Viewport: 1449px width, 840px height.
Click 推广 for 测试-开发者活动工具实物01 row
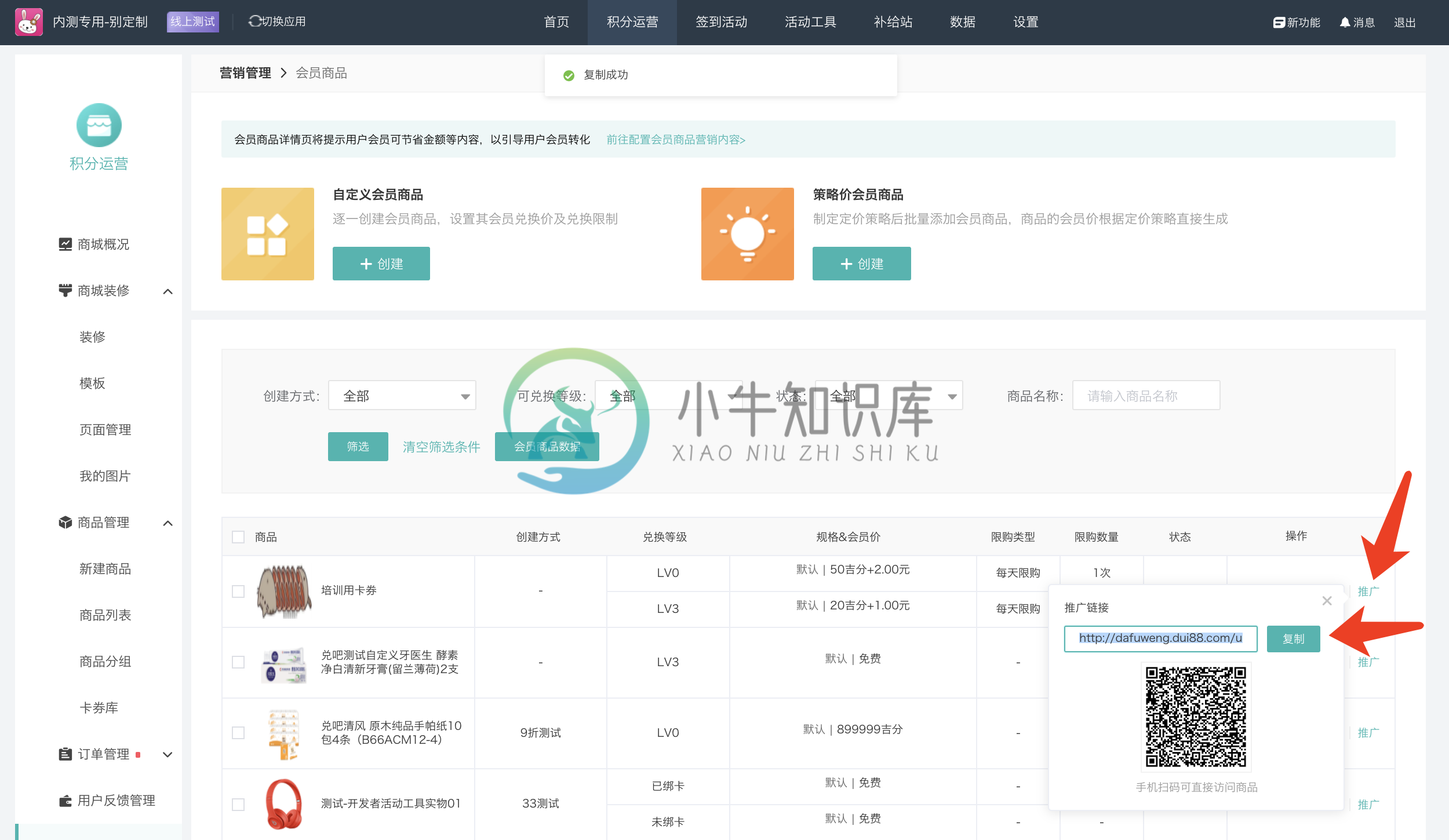pos(1368,805)
